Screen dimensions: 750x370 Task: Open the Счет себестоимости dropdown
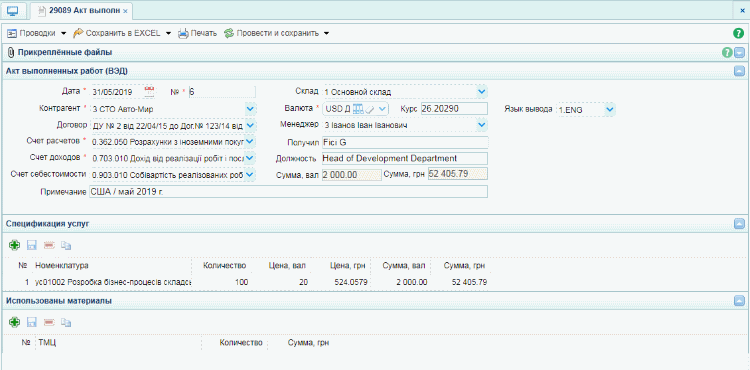point(251,175)
